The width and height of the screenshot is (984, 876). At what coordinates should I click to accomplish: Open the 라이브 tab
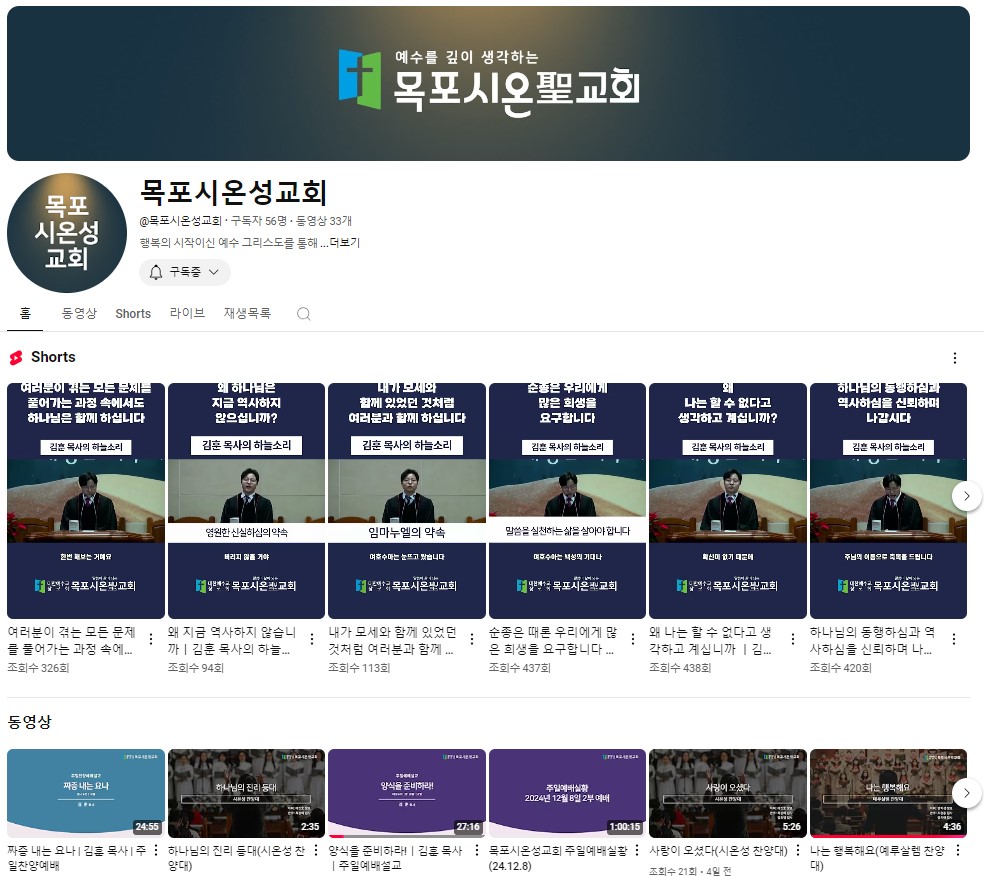[187, 313]
